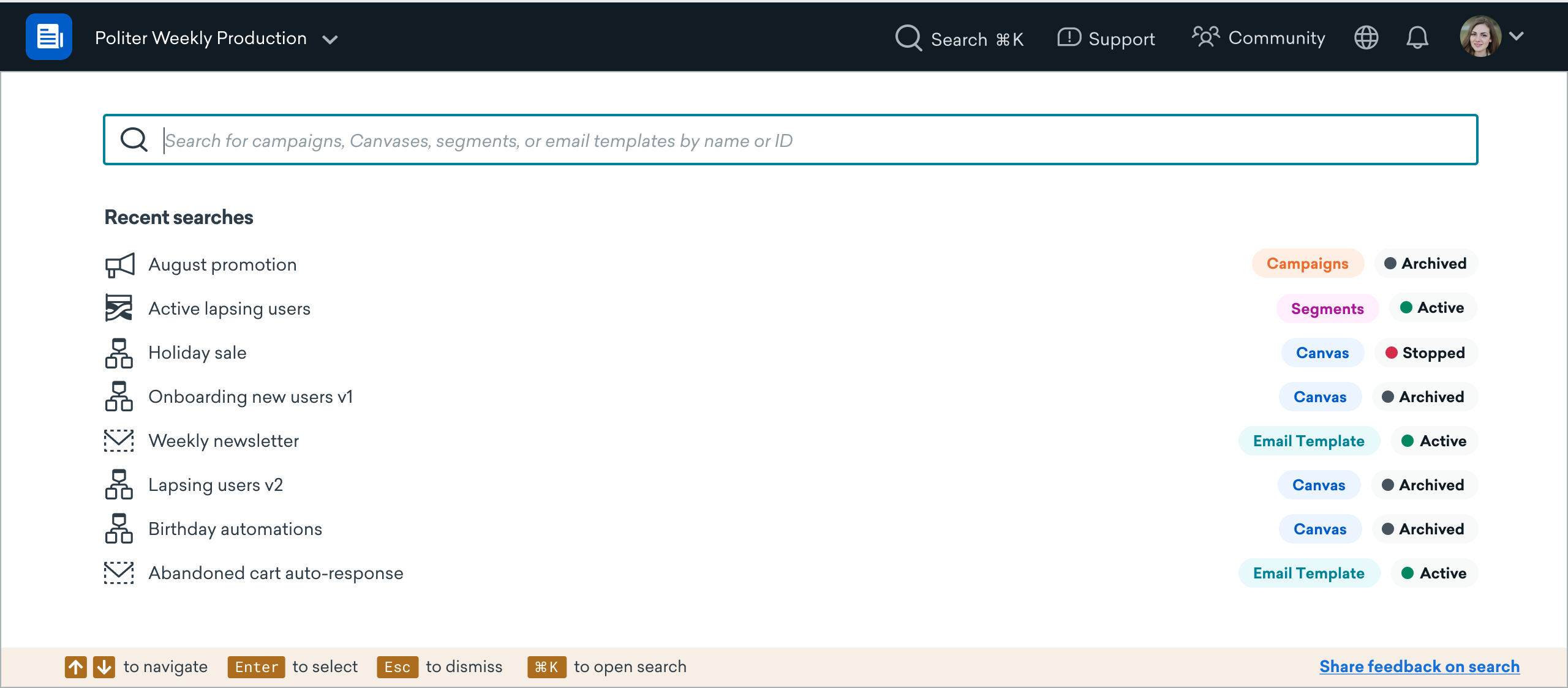Open the notifications bell icon
Image resolution: width=1568 pixels, height=688 pixels.
1417,38
